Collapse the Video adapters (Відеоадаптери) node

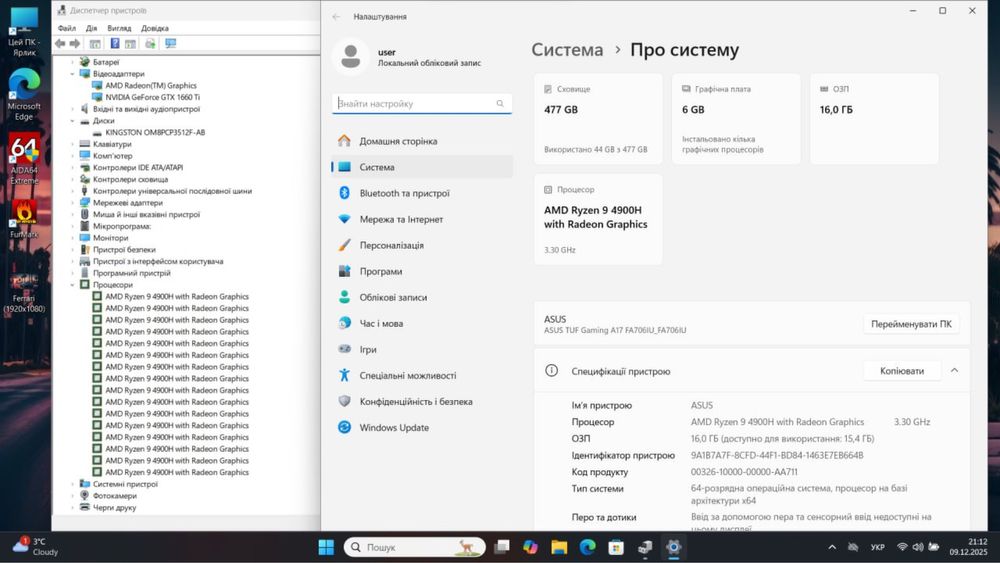(72, 74)
